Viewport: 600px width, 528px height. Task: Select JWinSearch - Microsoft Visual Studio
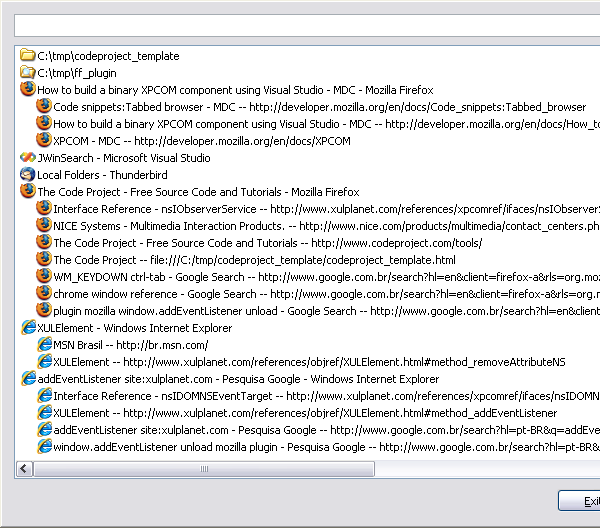click(124, 158)
